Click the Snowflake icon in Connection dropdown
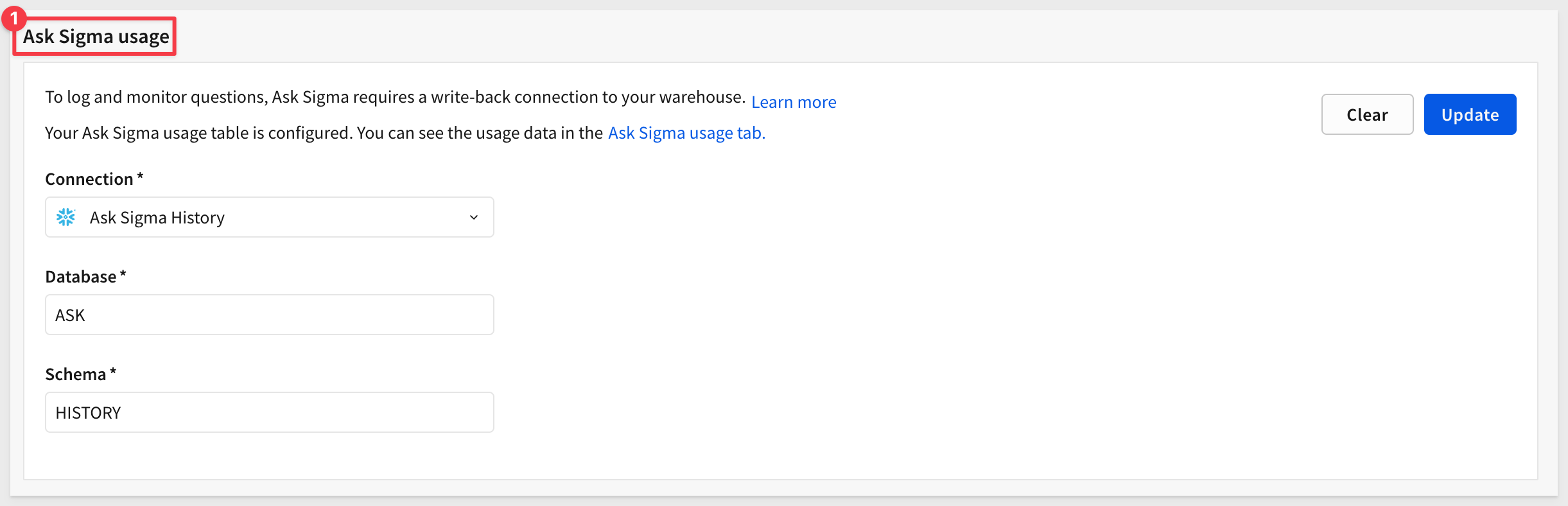Image resolution: width=1568 pixels, height=506 pixels. click(x=65, y=217)
